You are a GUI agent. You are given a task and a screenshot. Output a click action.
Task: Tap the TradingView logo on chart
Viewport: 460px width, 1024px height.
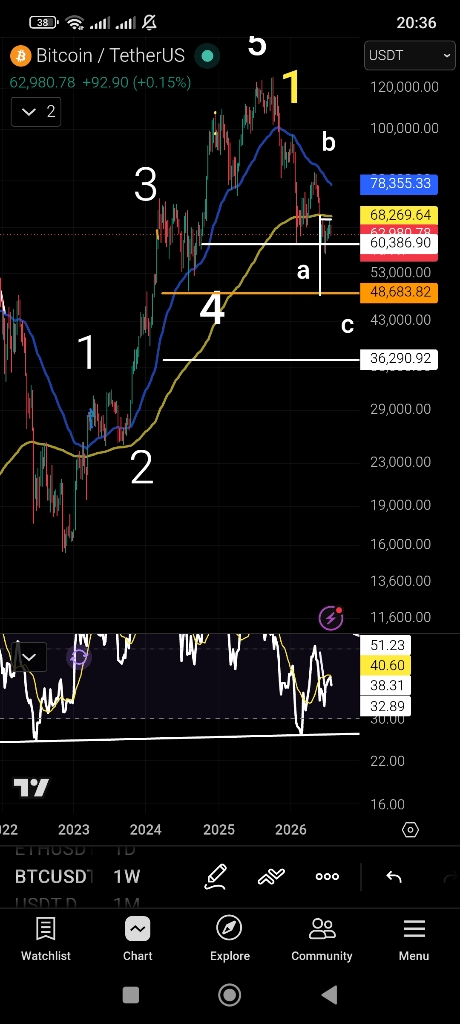[x=31, y=788]
